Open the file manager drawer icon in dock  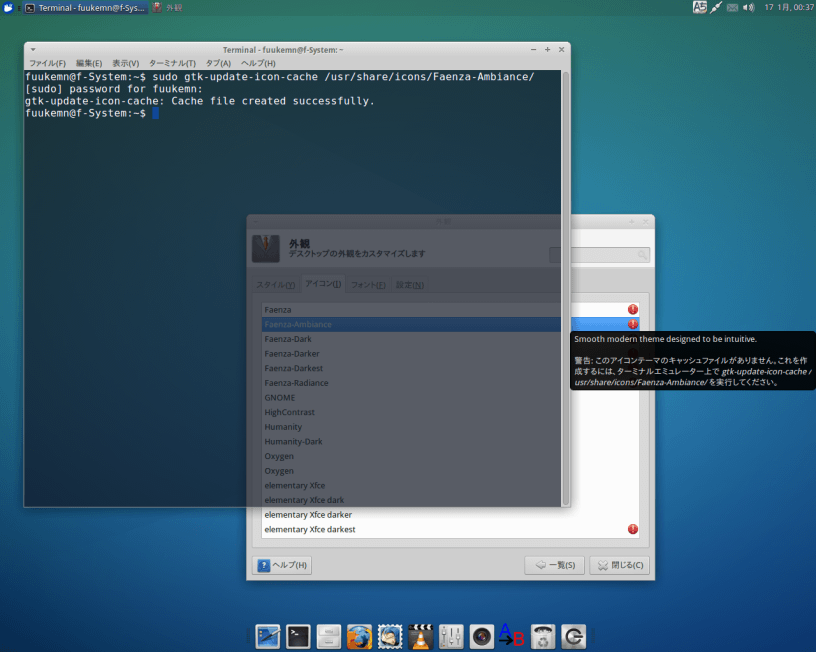(329, 636)
